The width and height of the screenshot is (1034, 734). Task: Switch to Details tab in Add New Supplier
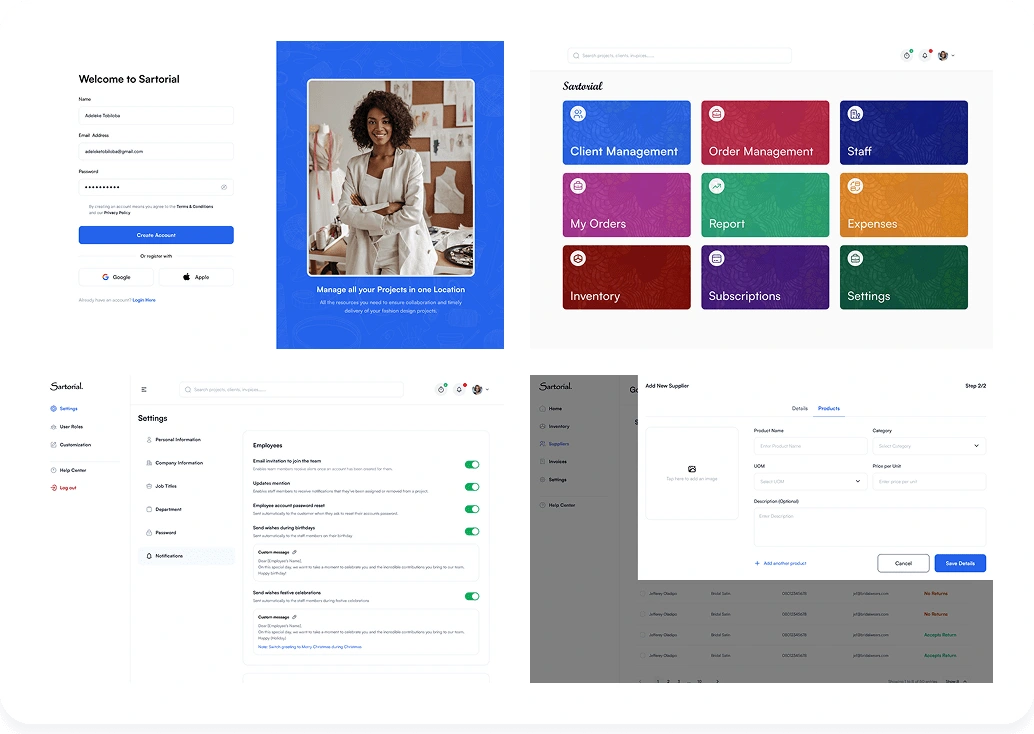click(x=799, y=408)
